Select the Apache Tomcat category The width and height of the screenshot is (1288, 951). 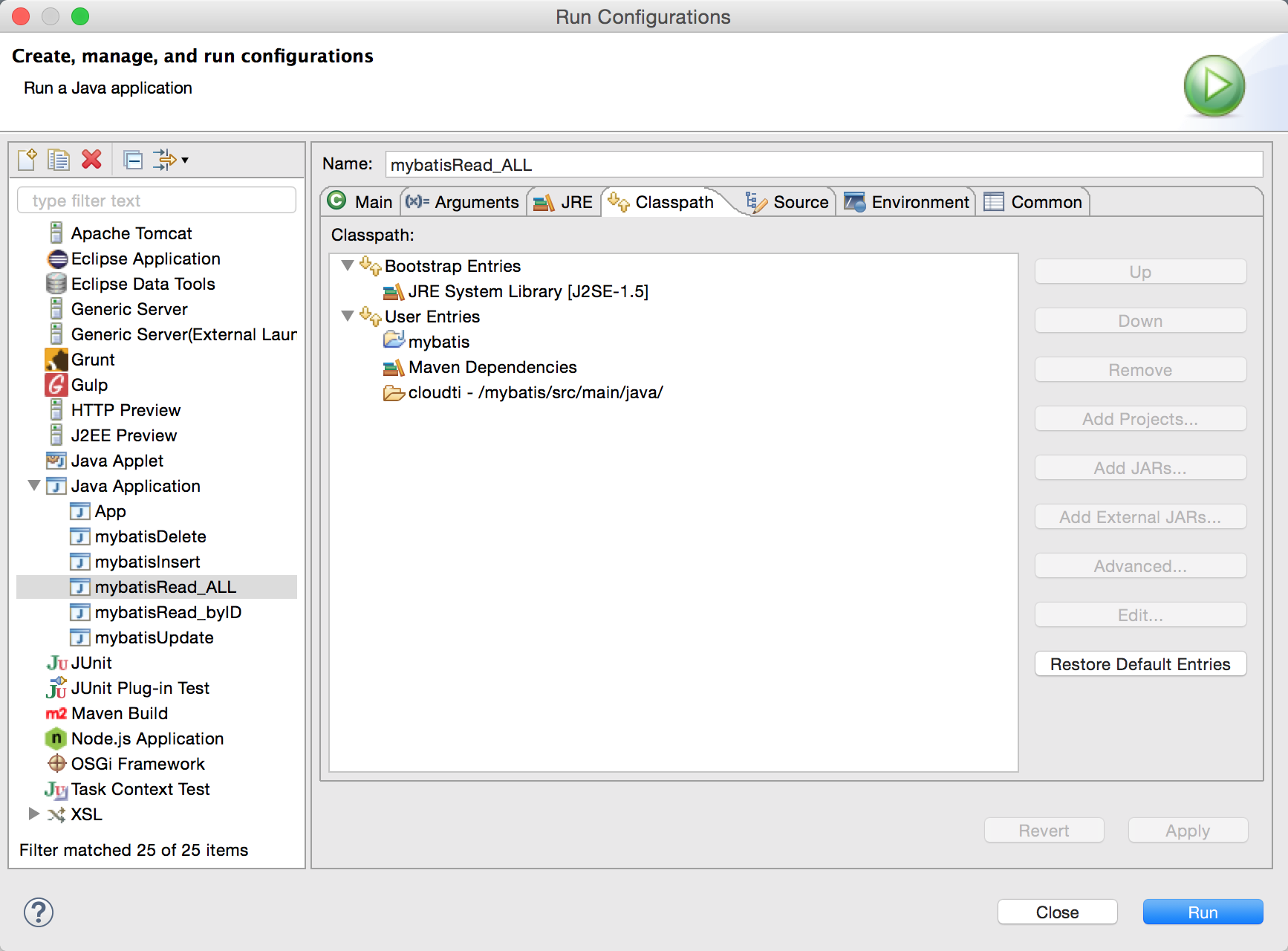click(x=131, y=233)
